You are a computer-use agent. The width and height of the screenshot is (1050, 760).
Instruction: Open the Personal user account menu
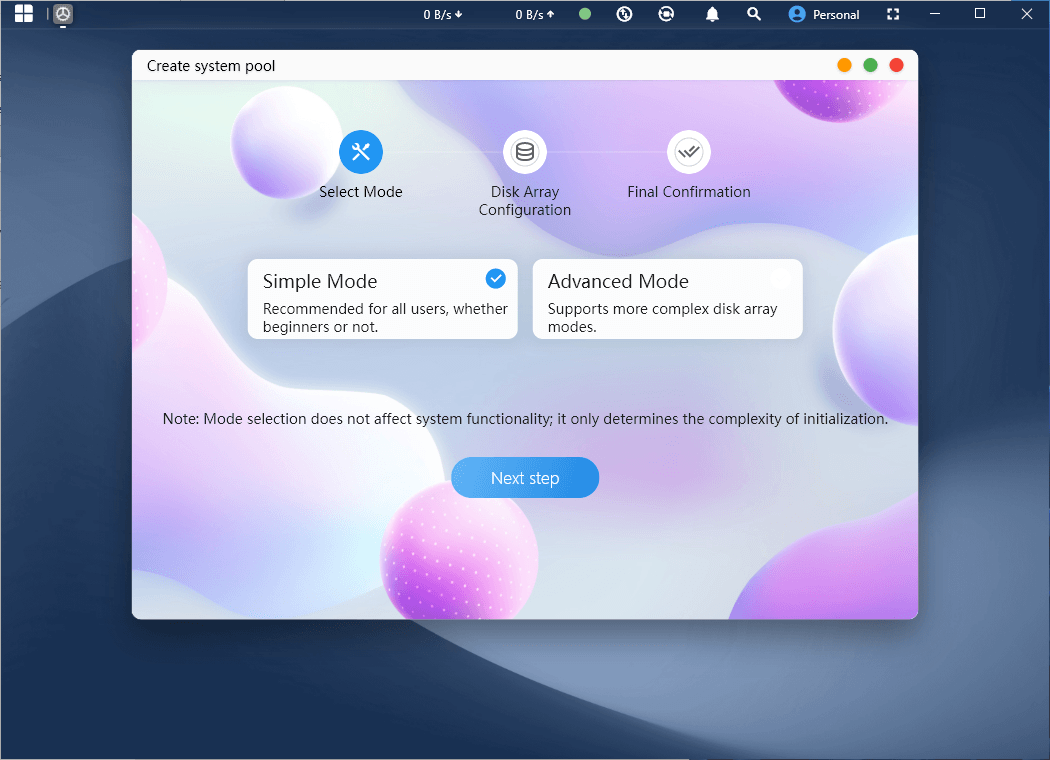tap(824, 14)
